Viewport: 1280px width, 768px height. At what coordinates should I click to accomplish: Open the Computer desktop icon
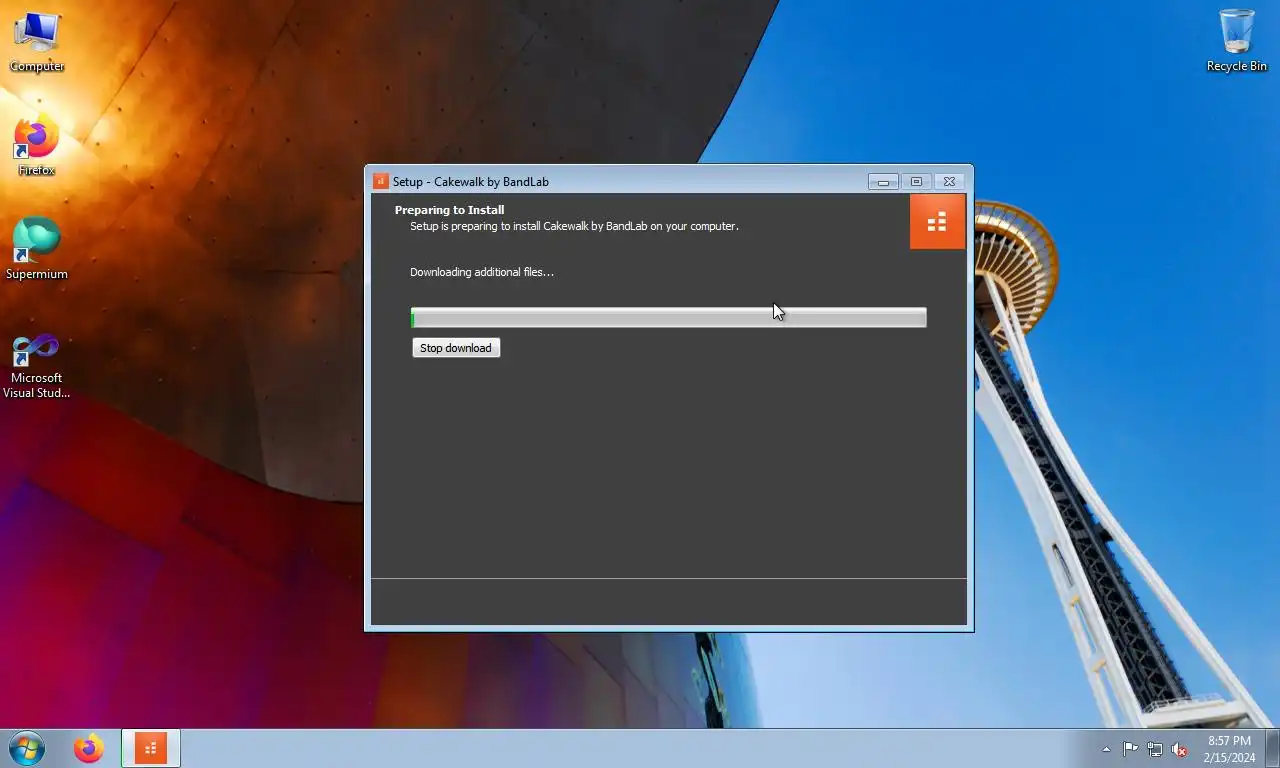(37, 42)
